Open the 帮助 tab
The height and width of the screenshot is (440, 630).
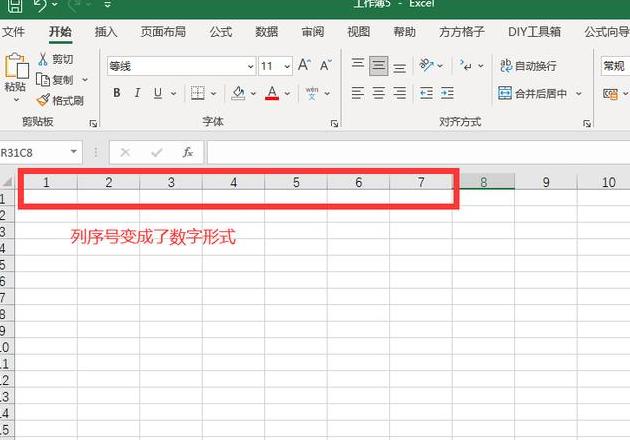pyautogui.click(x=404, y=32)
